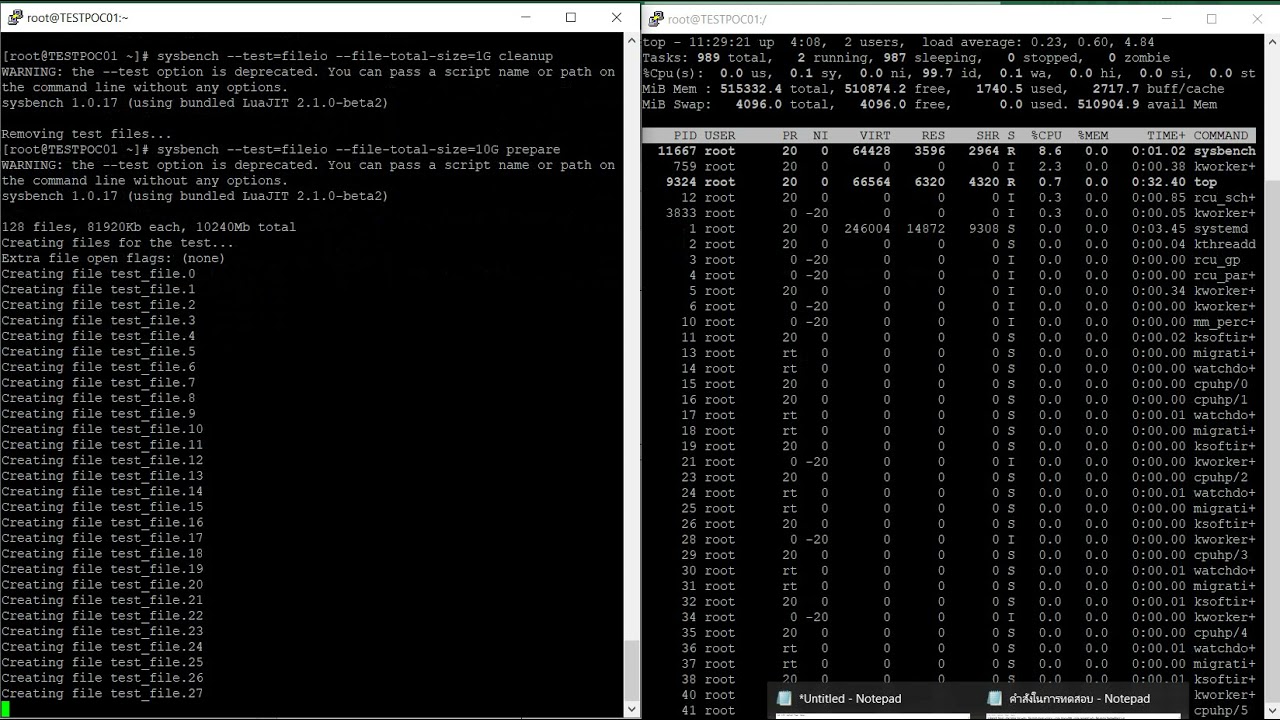Click the left terminal scrollbar up arrow

[631, 41]
